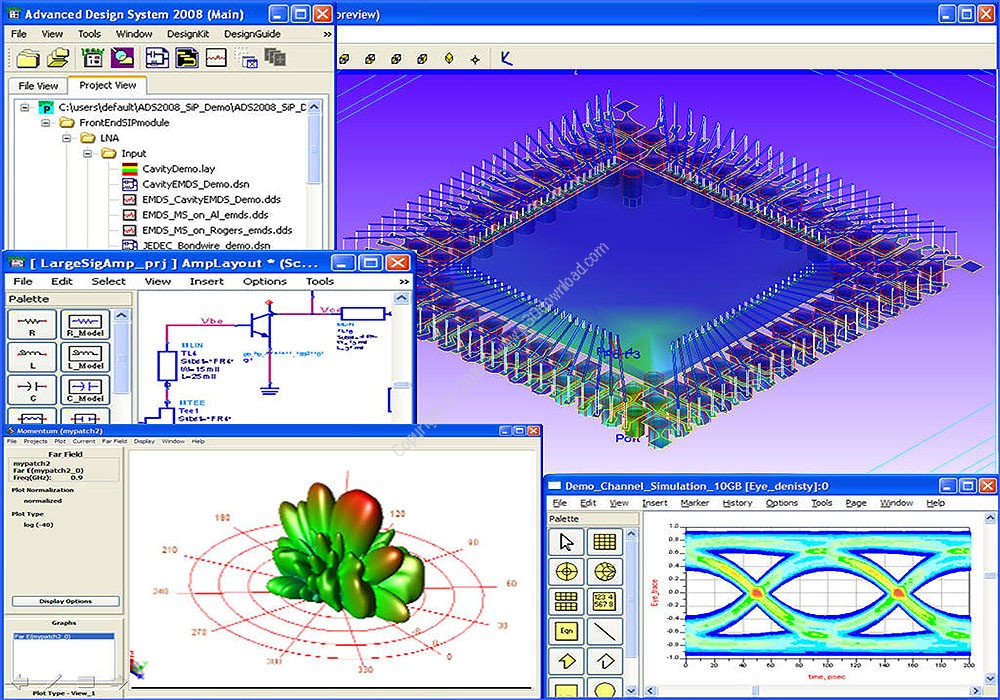Select EMDS_MS_on_Rogers_emds.dds in the project tree
This screenshot has height=700, width=1000.
(x=217, y=230)
